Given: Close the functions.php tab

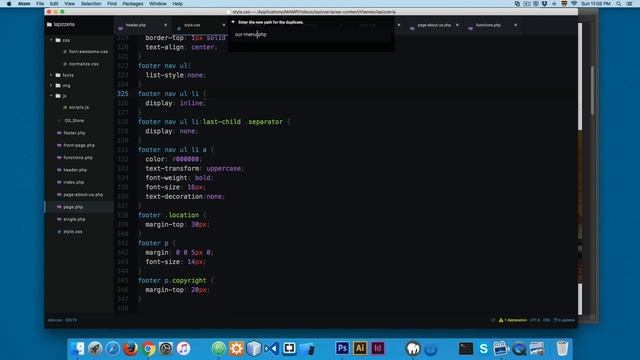Looking at the screenshot, I should 516,25.
